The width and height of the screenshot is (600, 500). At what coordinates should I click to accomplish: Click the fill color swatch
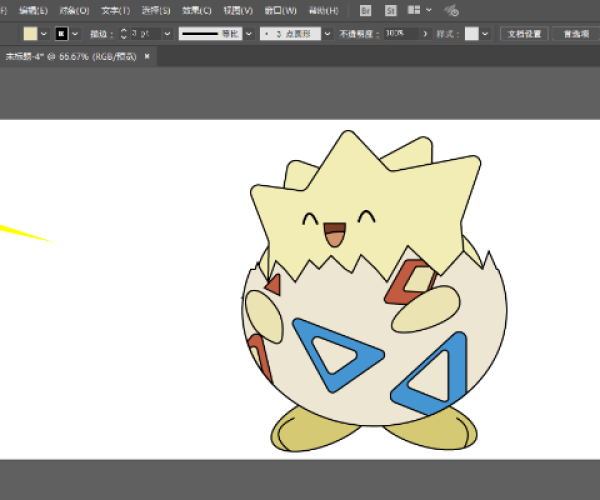coord(30,33)
